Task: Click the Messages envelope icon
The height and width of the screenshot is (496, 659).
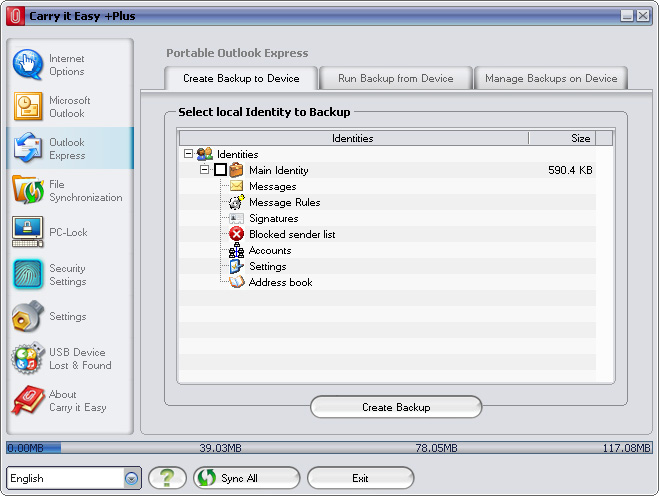Action: point(236,186)
